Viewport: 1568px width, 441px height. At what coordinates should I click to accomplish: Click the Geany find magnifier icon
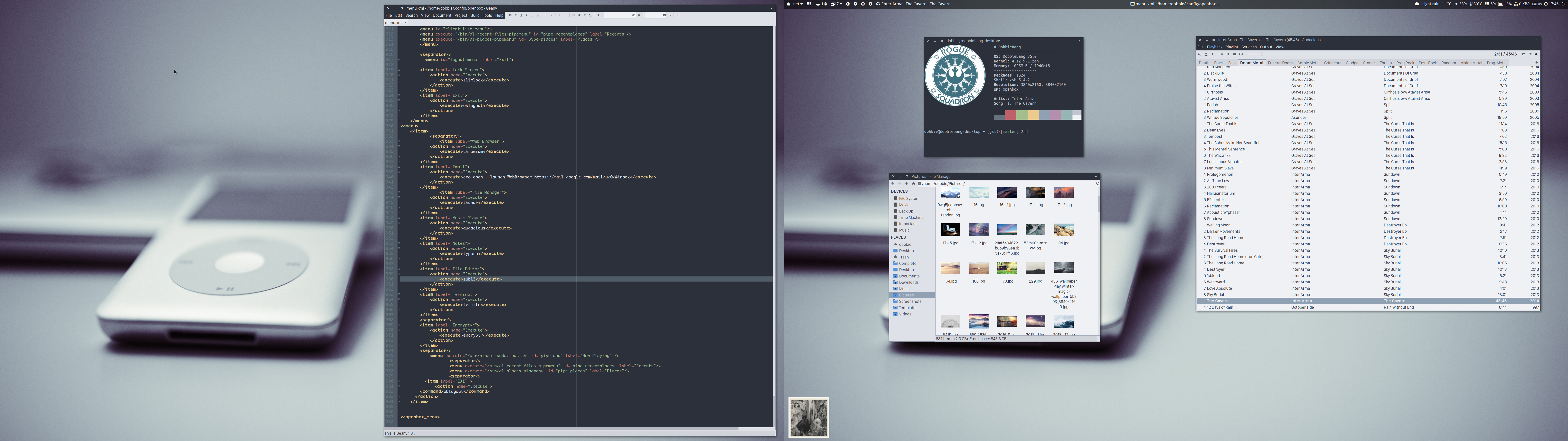coord(639,15)
